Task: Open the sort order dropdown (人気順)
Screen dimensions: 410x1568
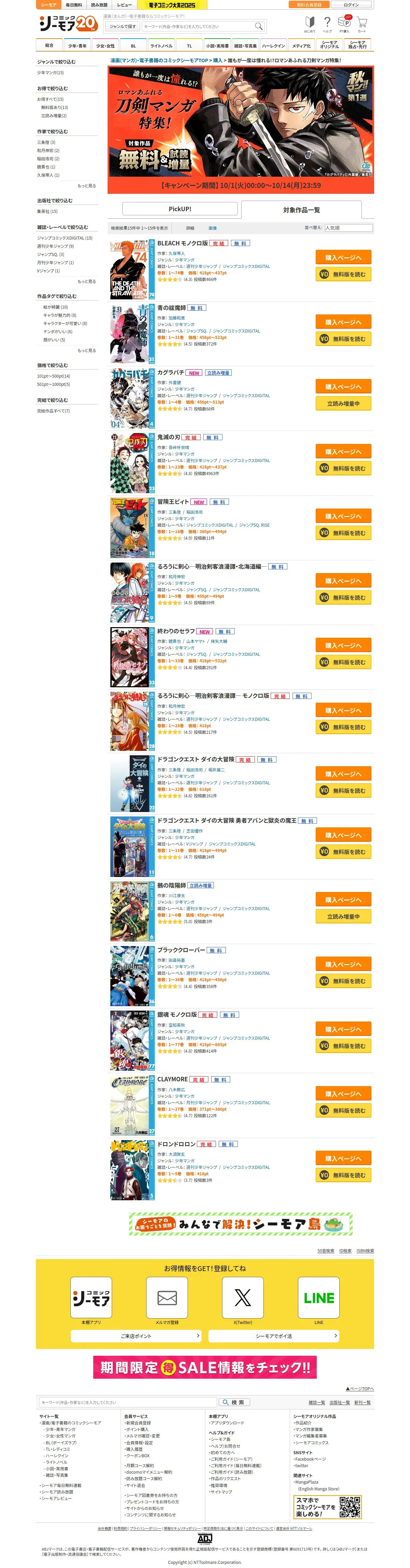Action: tap(348, 228)
